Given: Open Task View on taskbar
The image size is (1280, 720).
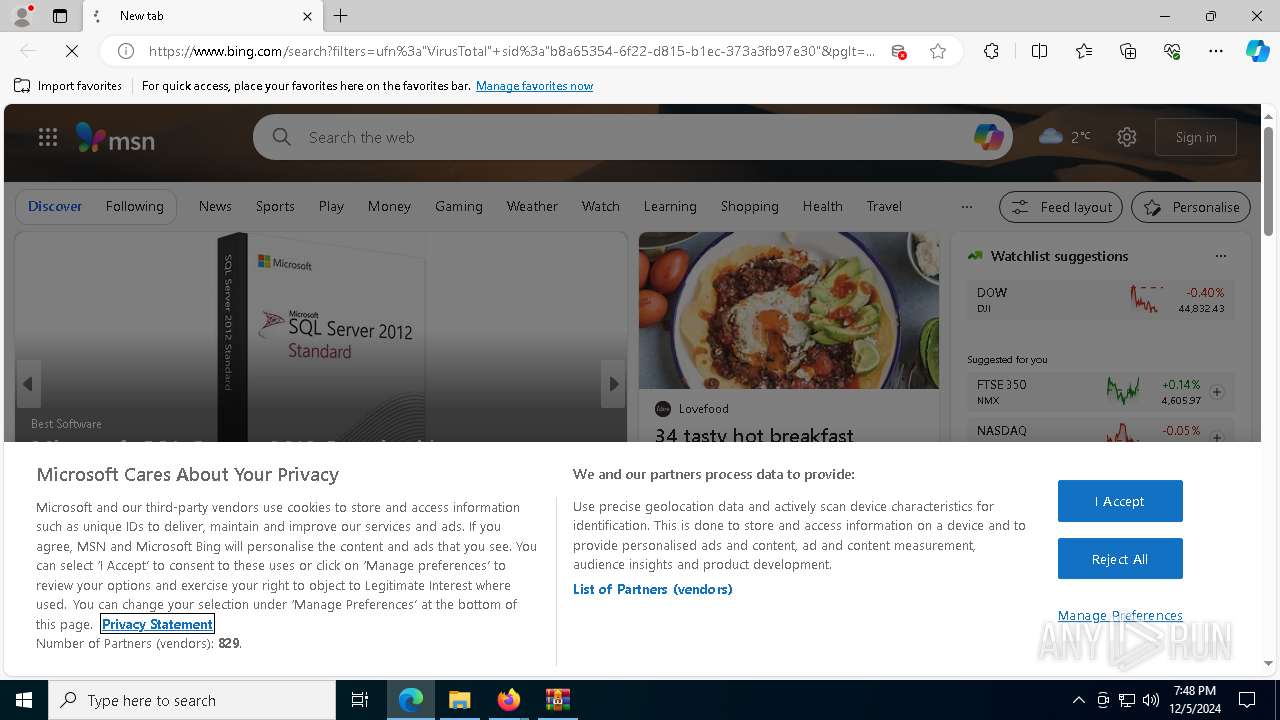Looking at the screenshot, I should point(360,700).
